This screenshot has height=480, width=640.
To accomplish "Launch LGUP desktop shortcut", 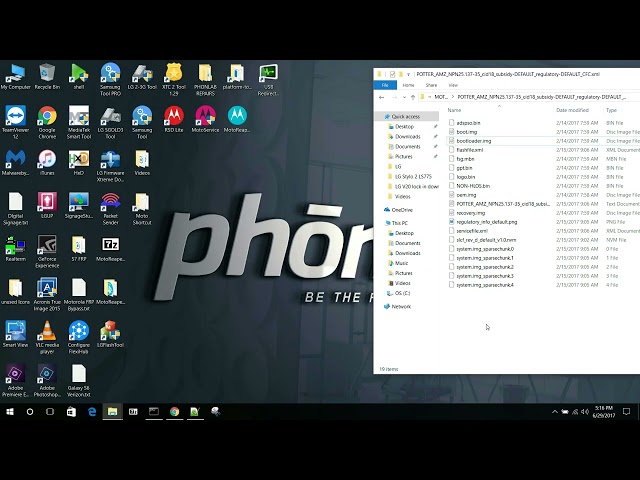I will 47,205.
